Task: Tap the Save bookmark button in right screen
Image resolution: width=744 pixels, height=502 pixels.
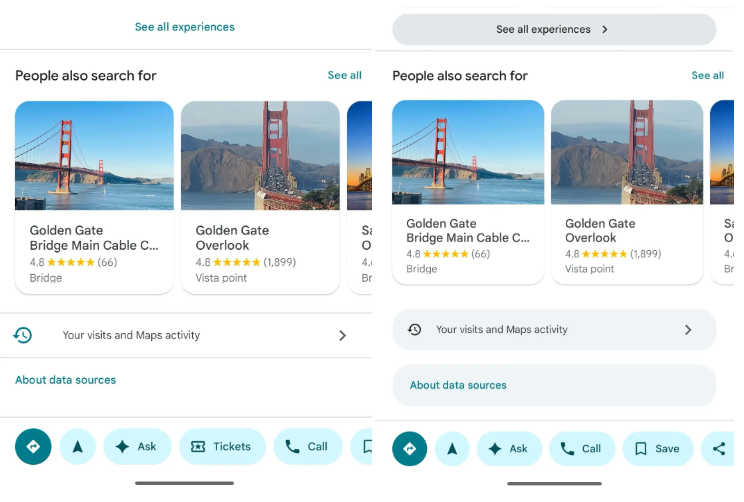Action: click(x=657, y=449)
